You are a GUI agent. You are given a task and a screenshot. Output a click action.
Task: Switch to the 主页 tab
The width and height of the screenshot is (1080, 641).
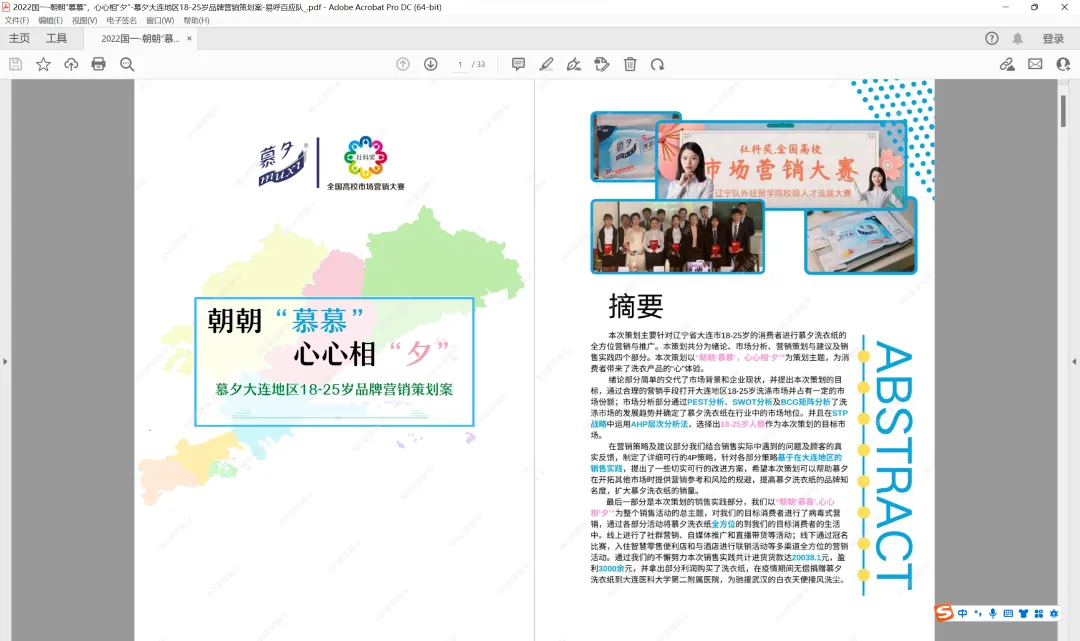[20, 38]
